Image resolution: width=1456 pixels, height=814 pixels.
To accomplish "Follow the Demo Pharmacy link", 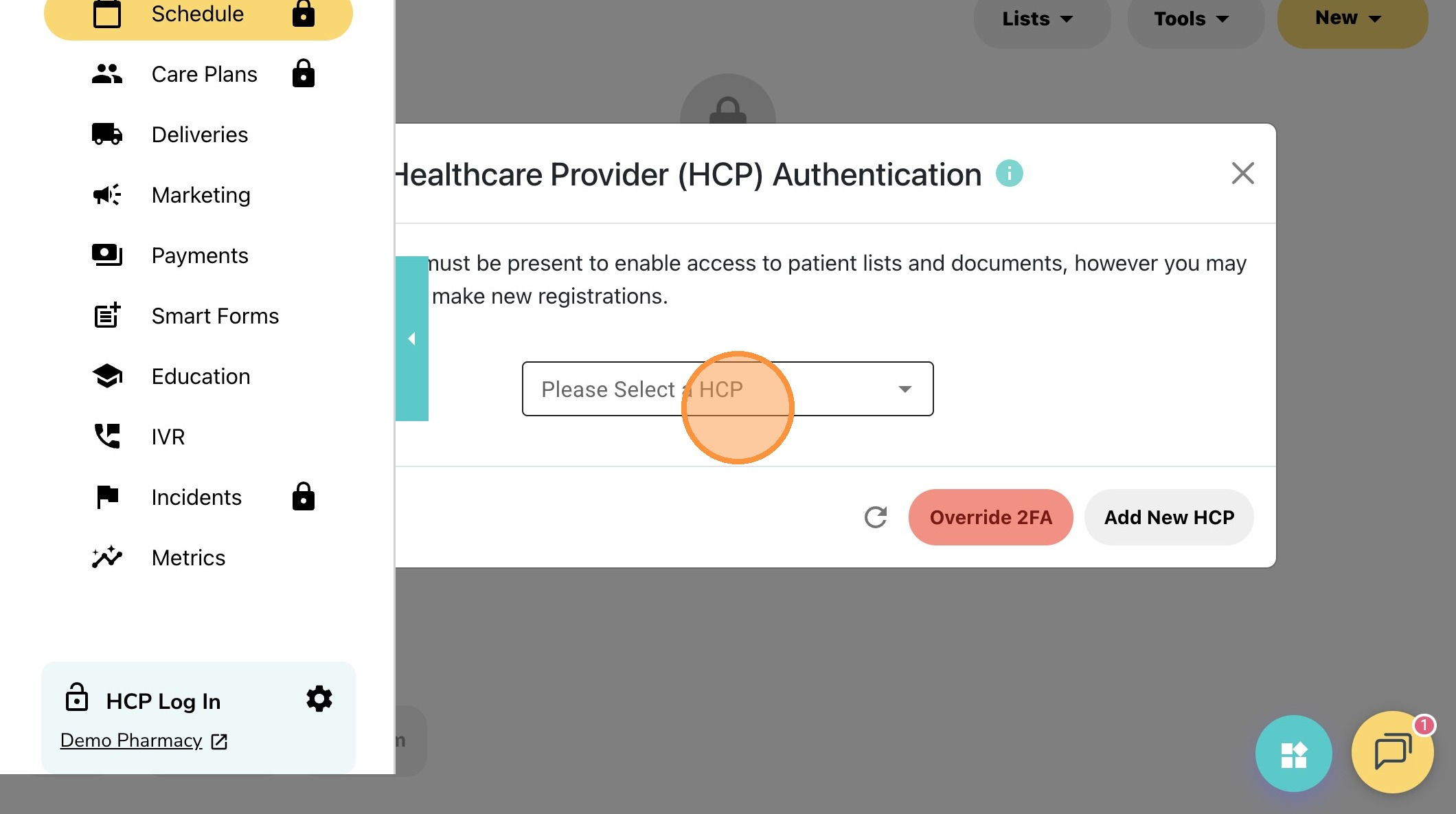I will (132, 740).
